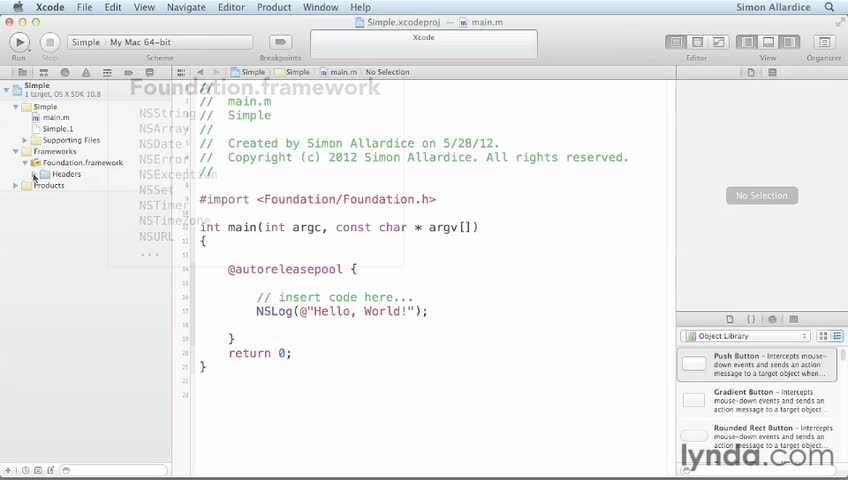This screenshot has width=848, height=480.
Task: Show the Media library
Action: pyautogui.click(x=793, y=319)
